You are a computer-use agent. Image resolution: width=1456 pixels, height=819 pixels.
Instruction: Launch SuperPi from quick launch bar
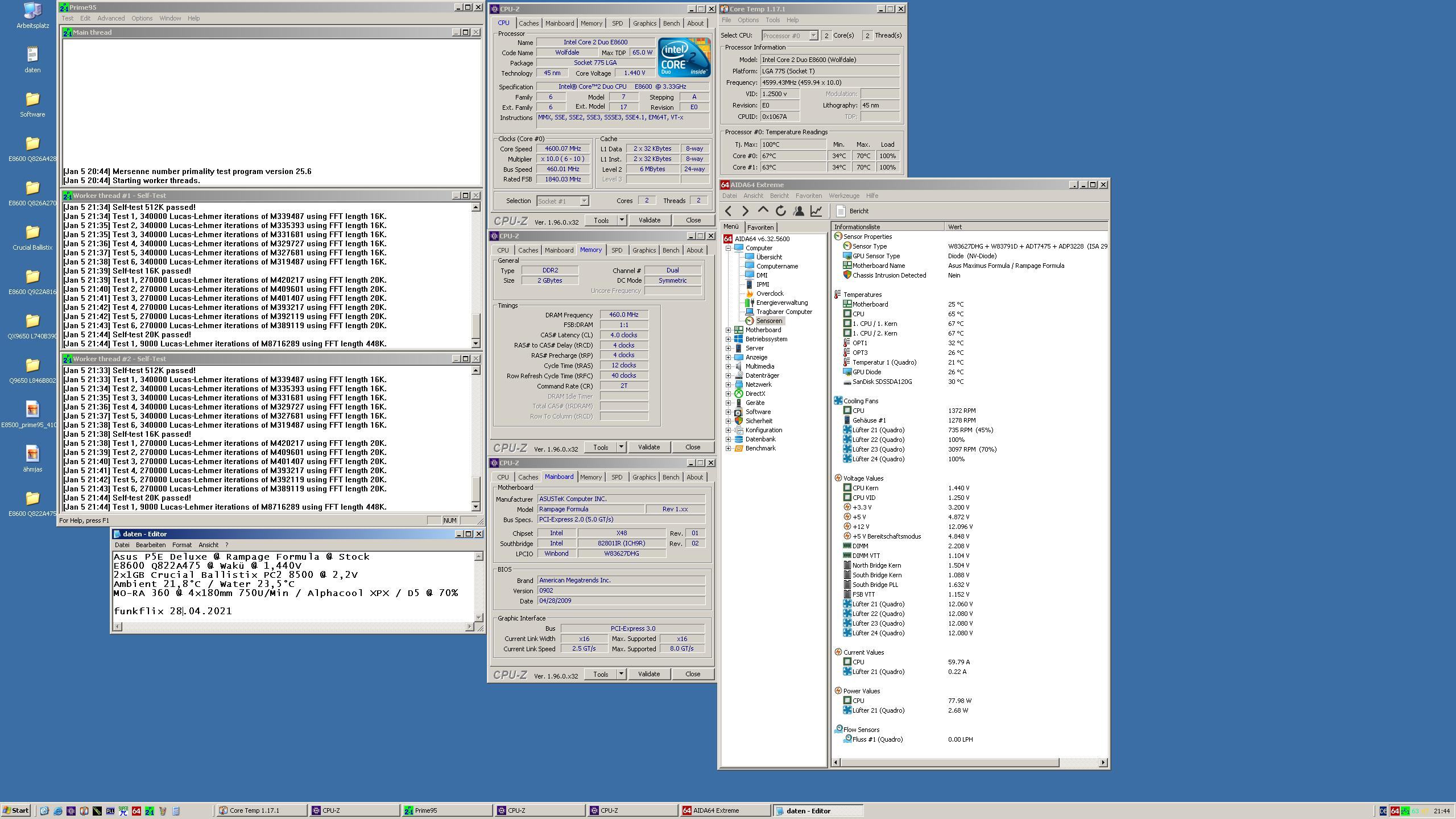(x=123, y=811)
